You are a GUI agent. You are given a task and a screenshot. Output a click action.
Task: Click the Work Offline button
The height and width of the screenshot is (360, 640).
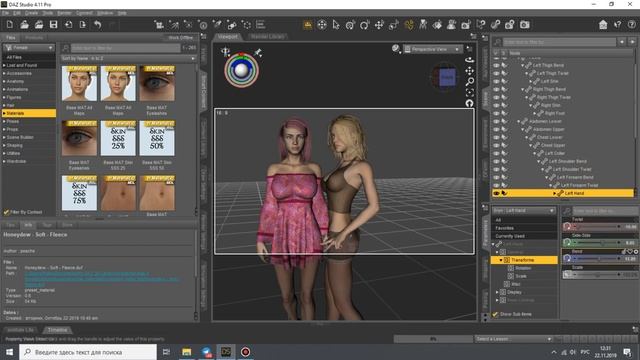pos(181,38)
